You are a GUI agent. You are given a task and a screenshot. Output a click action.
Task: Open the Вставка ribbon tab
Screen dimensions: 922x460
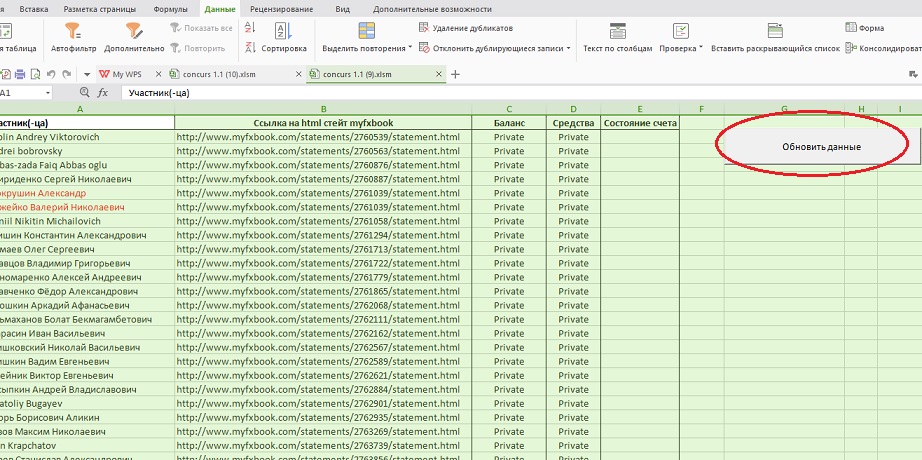point(34,9)
